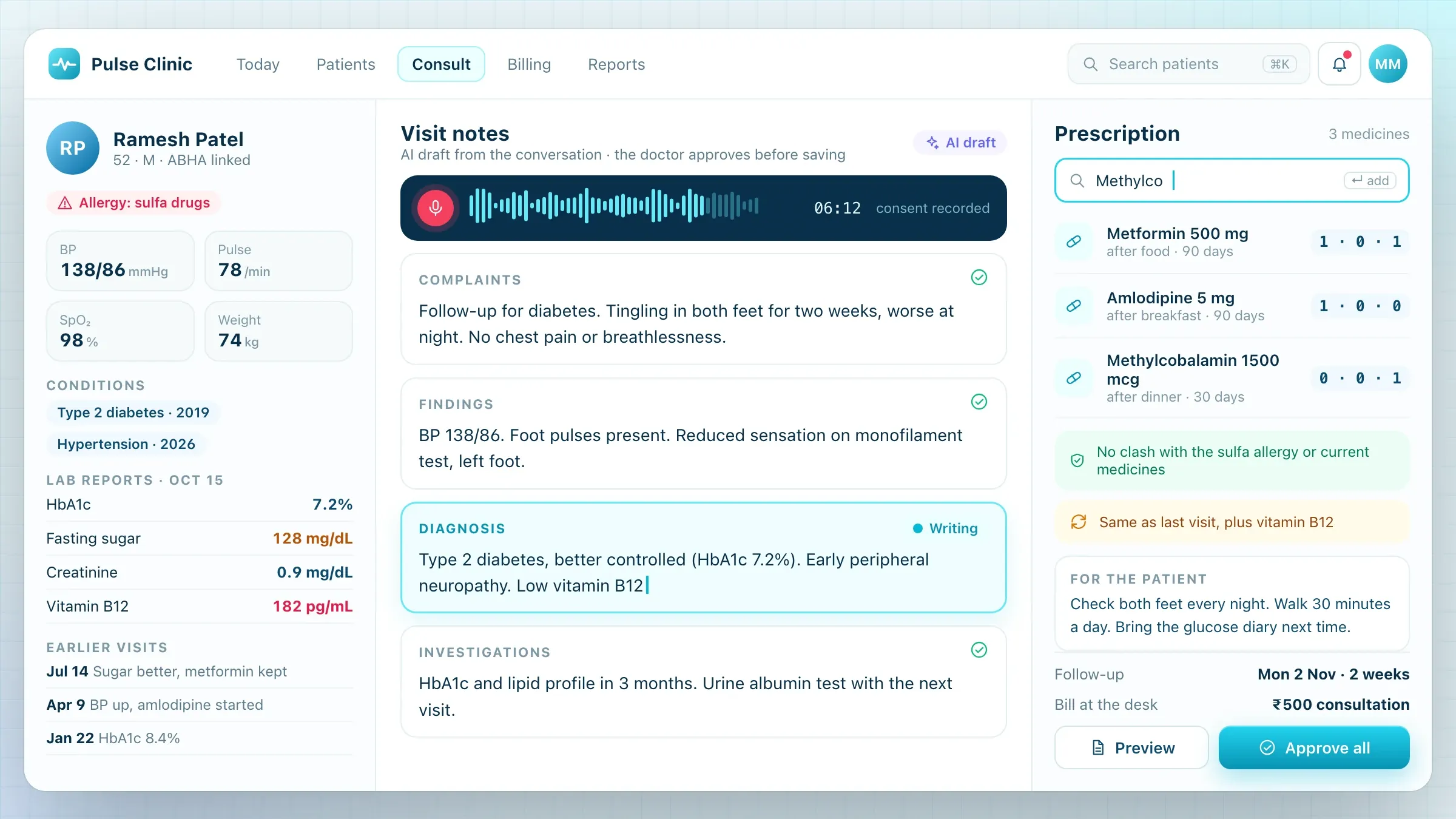Click the pill icon beside Methylcobalamin 1500 mcg
The height and width of the screenshot is (819, 1456).
coord(1074,378)
